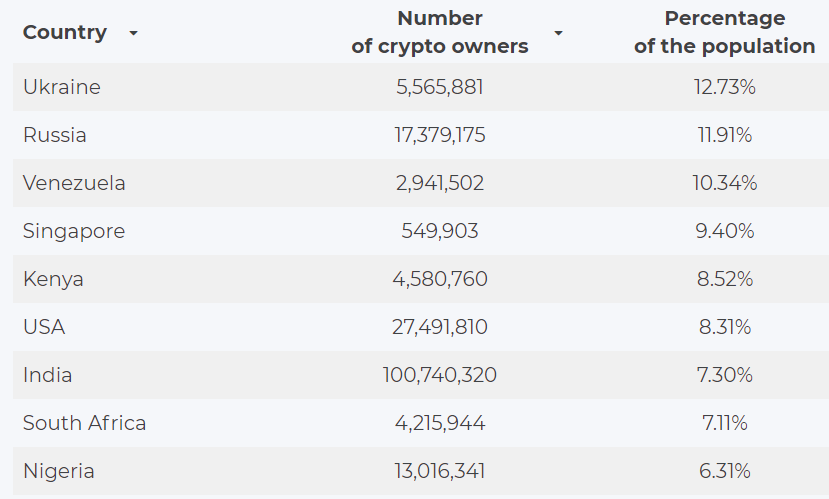829x499 pixels.
Task: Select Singapore's 9.40% percentage cell
Action: click(725, 231)
